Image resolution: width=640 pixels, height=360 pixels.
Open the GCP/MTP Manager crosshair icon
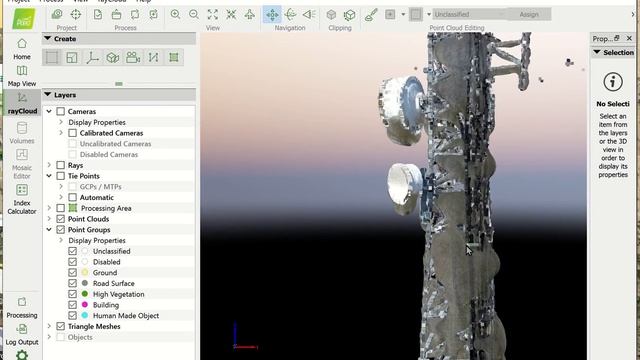tap(76, 14)
